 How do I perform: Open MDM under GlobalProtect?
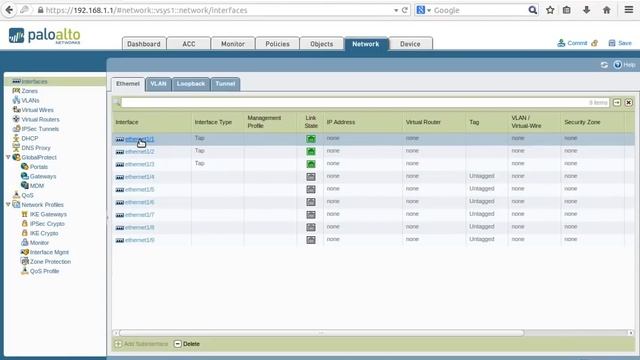point(37,186)
